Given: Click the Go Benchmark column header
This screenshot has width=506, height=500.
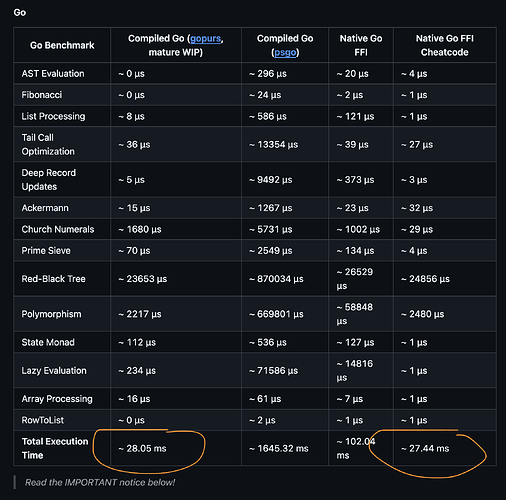Looking at the screenshot, I should (62, 45).
